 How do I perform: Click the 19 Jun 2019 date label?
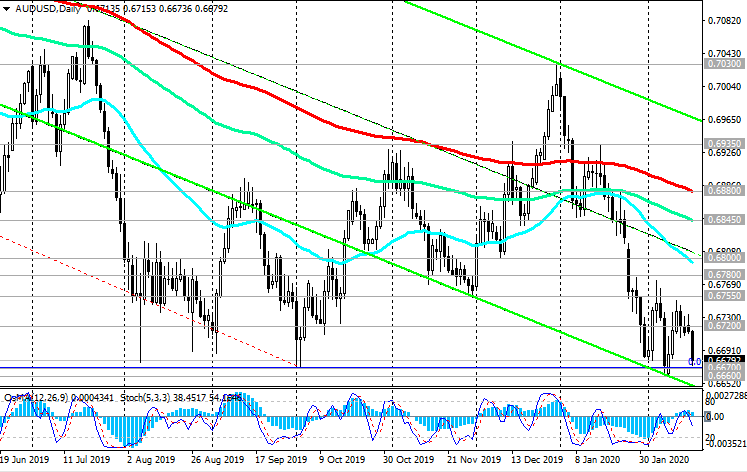point(24,460)
